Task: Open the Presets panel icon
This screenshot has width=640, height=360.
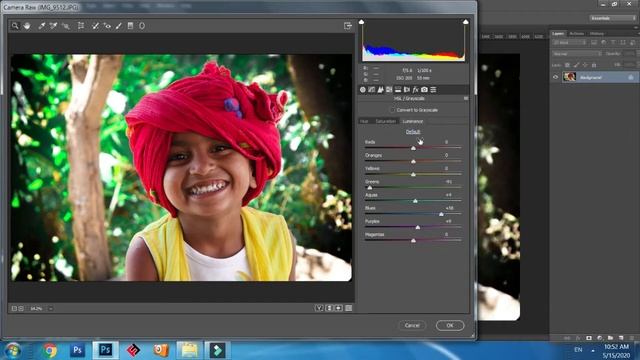Action: pos(433,89)
